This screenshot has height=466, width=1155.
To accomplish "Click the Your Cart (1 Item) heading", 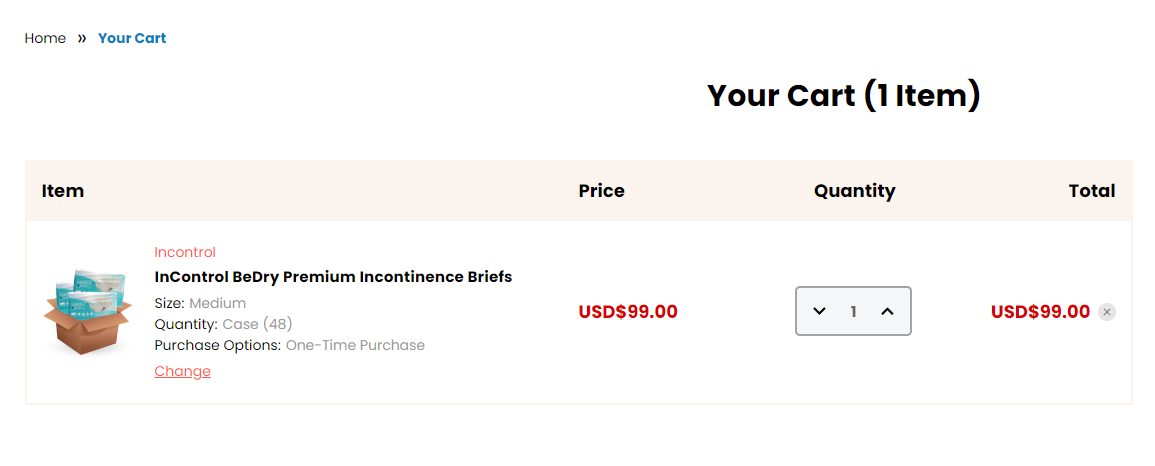I will [843, 96].
